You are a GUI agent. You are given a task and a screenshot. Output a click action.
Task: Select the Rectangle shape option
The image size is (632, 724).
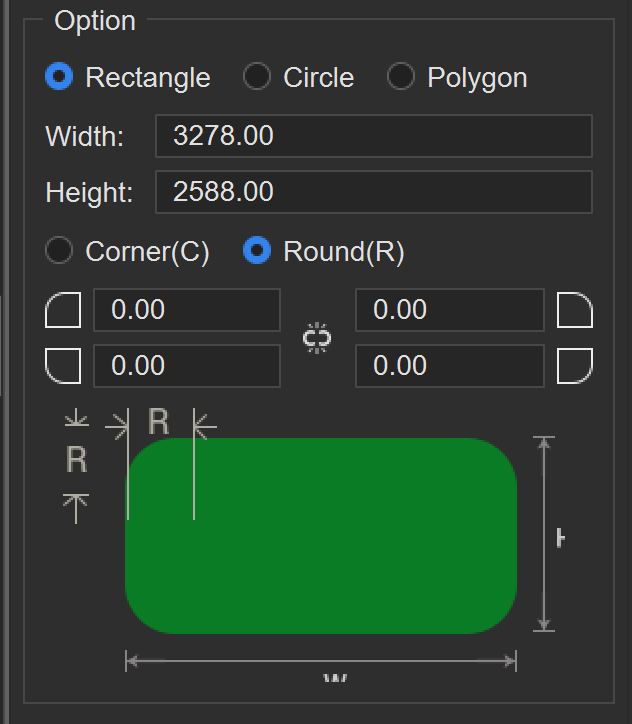pyautogui.click(x=60, y=77)
